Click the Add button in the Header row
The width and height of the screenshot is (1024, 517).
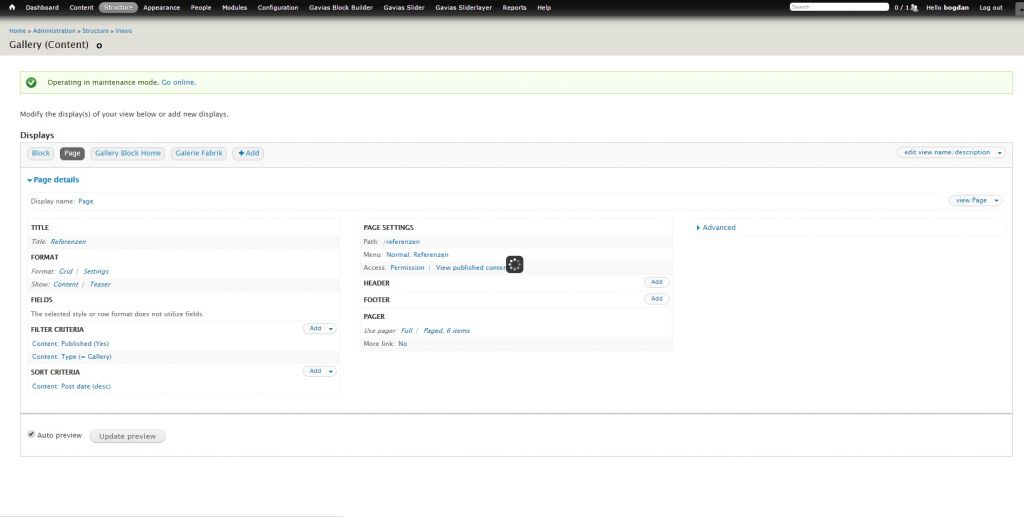[x=656, y=282]
